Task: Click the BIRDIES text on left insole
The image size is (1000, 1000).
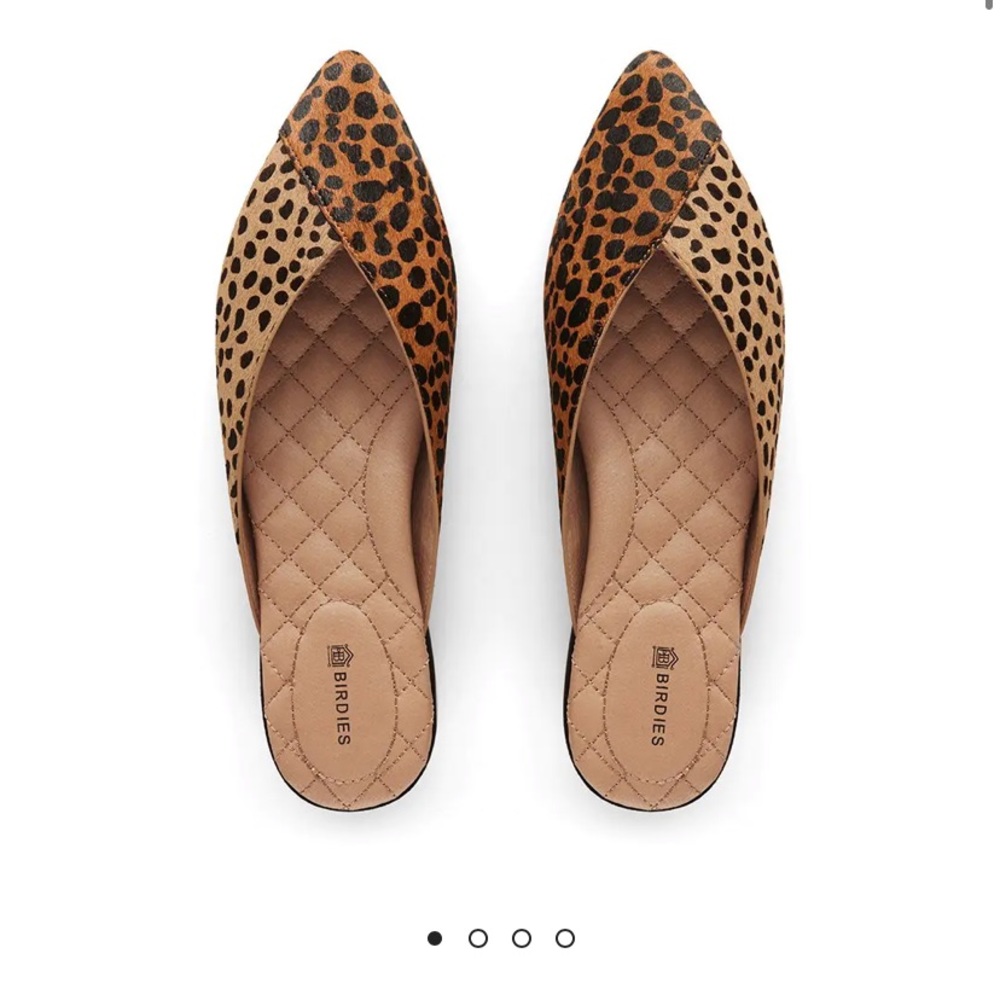Action: click(x=342, y=708)
